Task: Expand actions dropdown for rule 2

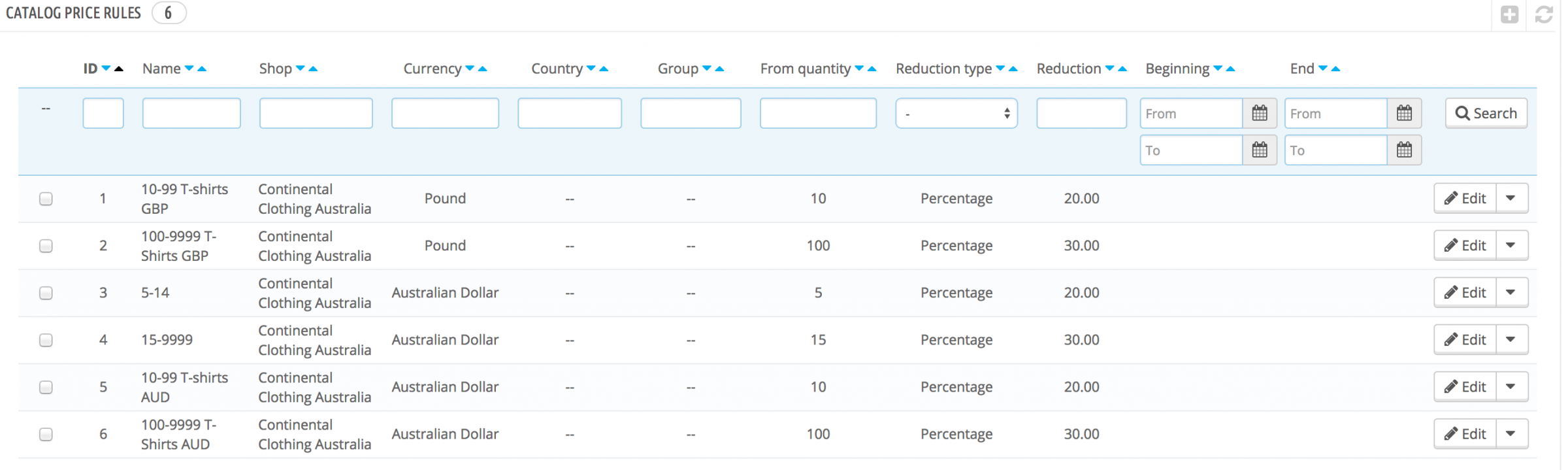Action: tap(1511, 246)
